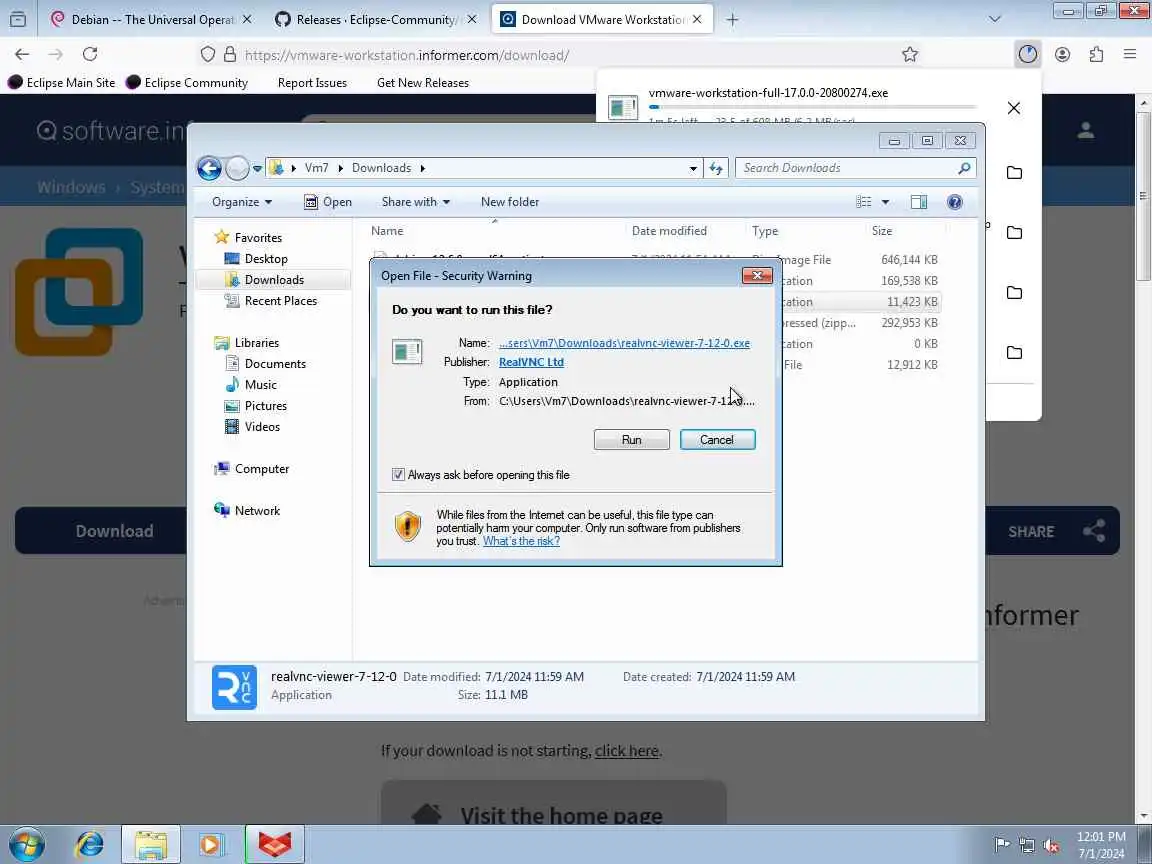
Task: Sort files by the Size column
Action: (x=882, y=231)
